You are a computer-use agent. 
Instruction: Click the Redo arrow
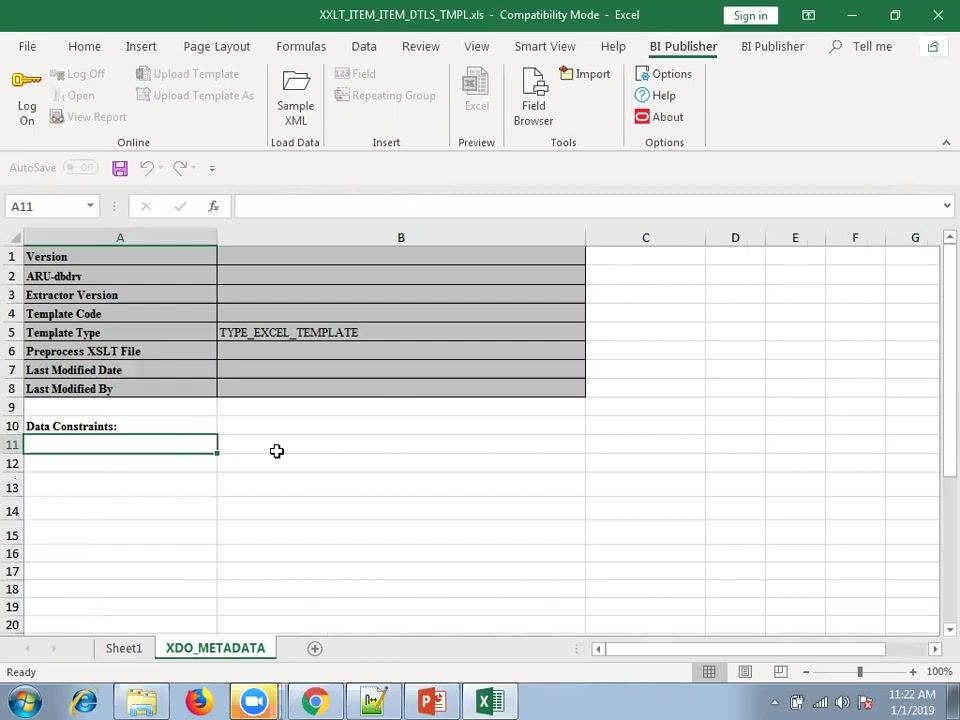180,167
